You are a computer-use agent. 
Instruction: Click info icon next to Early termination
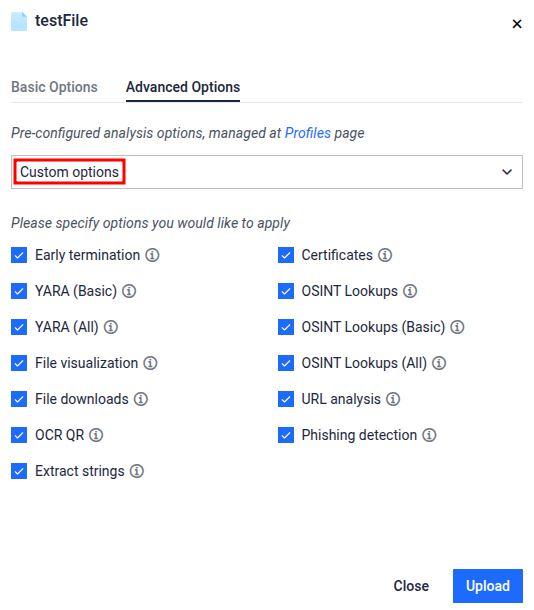coord(152,255)
